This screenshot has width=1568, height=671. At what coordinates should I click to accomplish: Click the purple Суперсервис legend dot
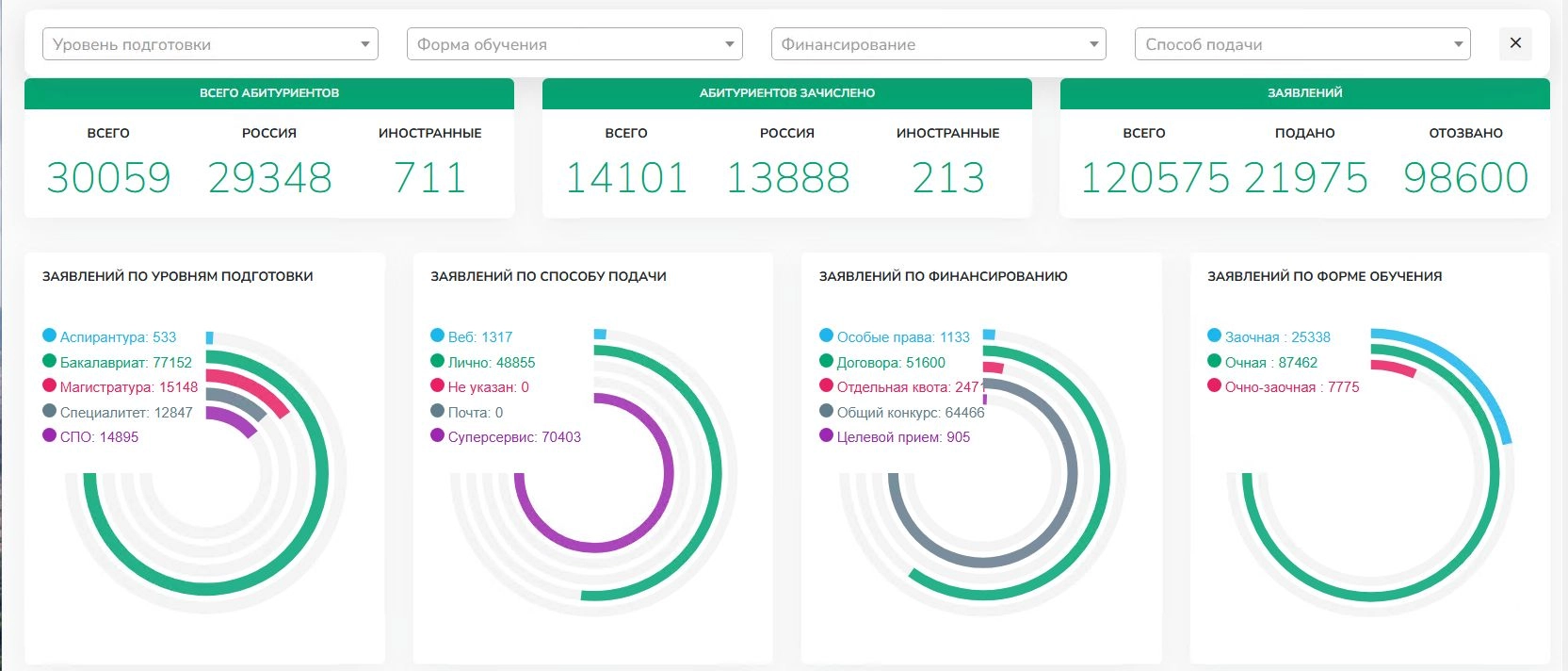437,435
